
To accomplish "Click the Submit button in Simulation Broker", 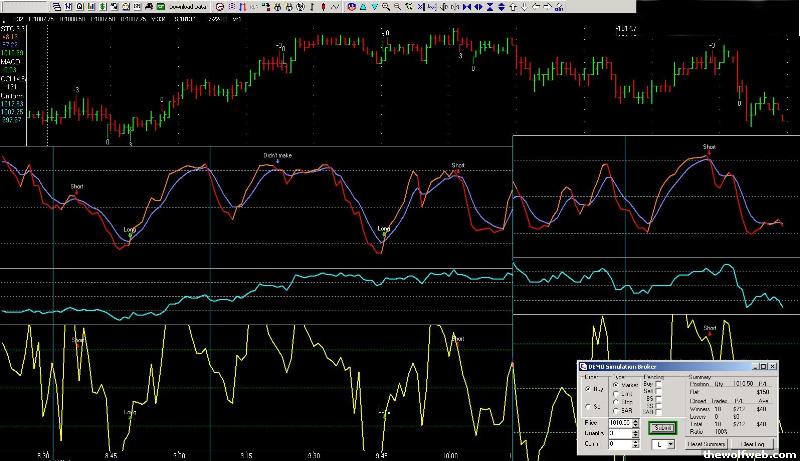I will coord(663,428).
